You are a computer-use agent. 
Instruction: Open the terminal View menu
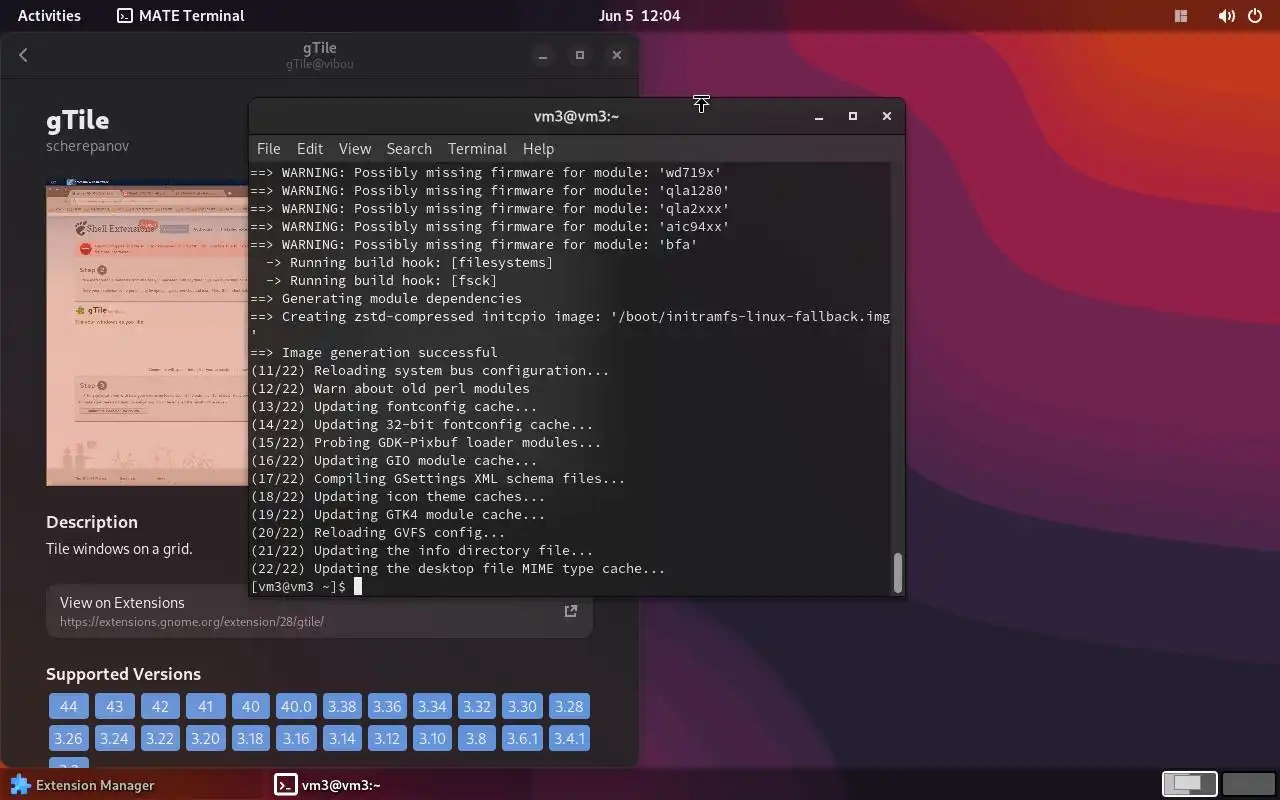[355, 148]
